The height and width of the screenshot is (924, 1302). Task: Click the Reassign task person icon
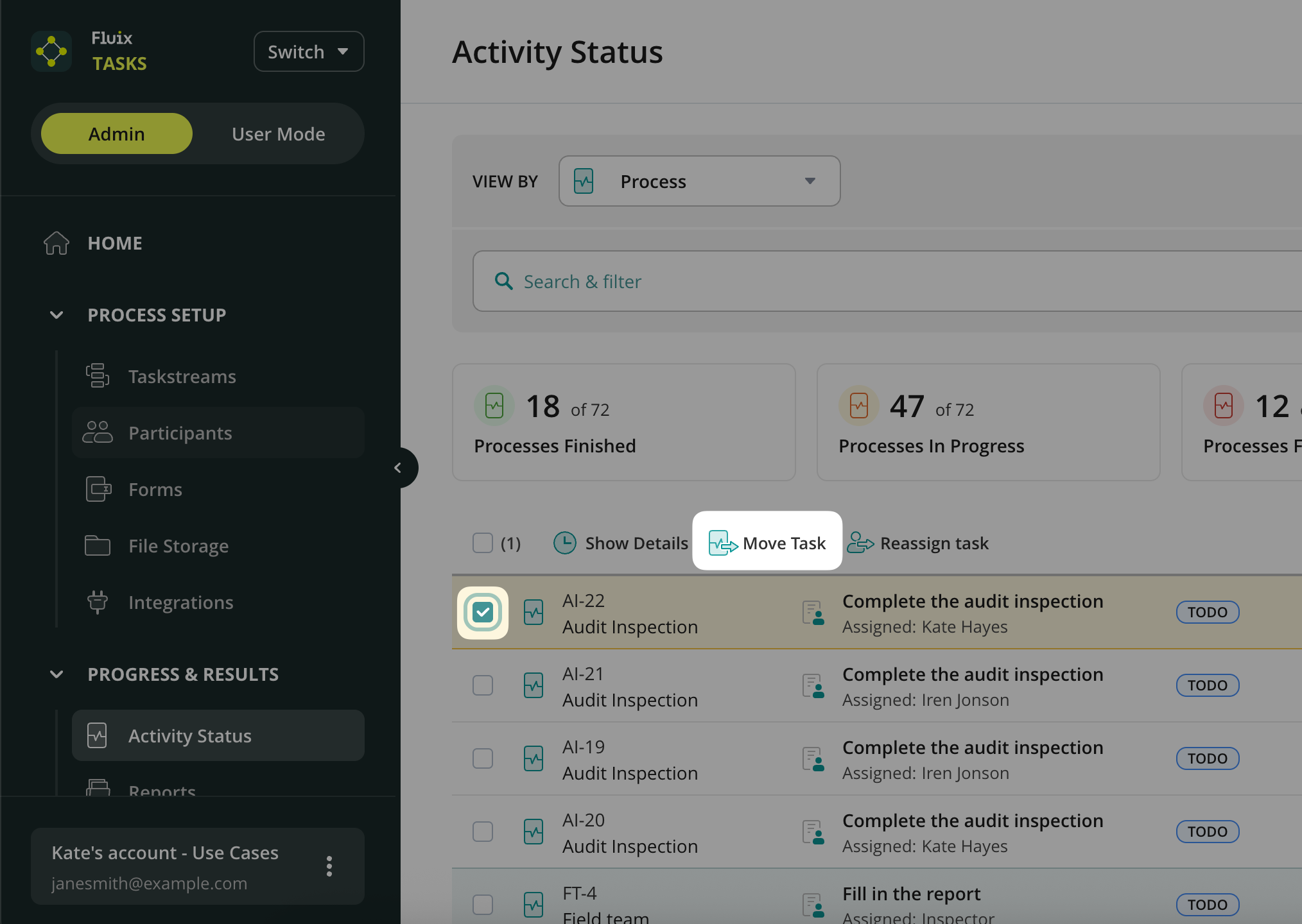860,543
